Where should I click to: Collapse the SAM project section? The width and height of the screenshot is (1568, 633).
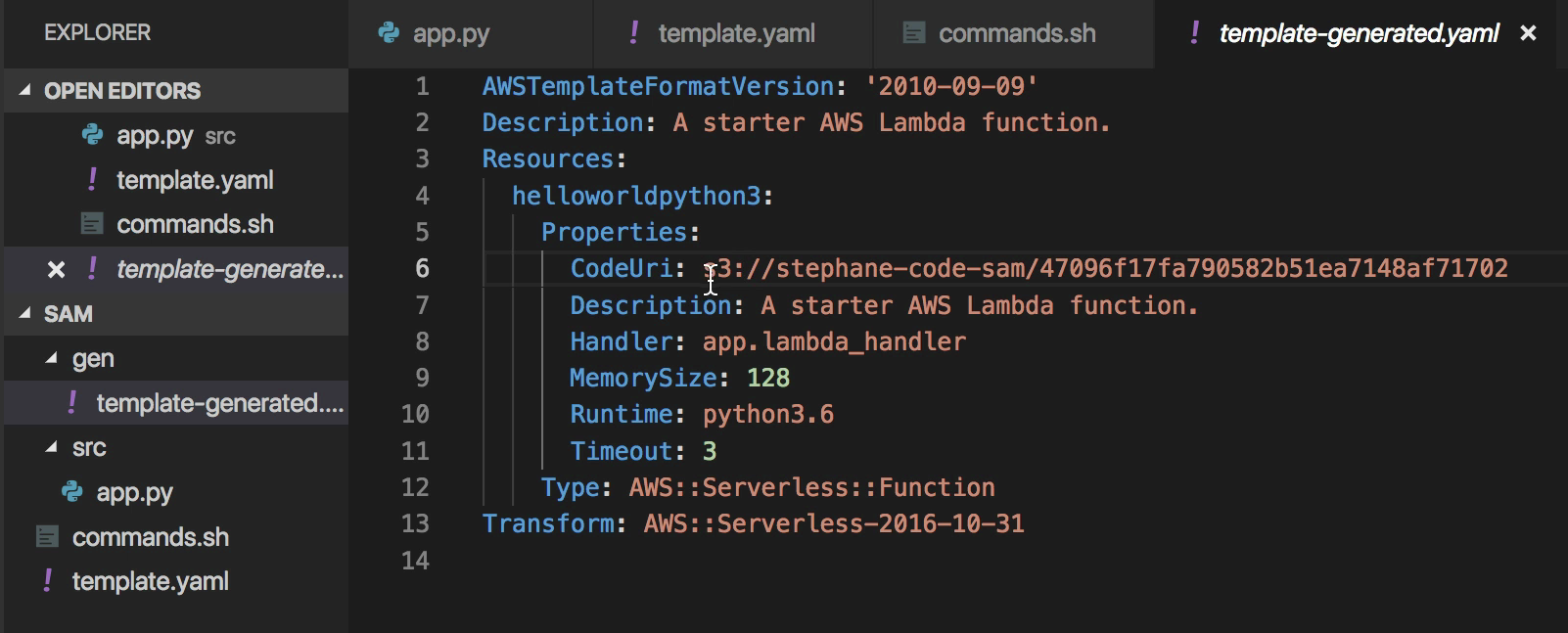click(x=24, y=313)
